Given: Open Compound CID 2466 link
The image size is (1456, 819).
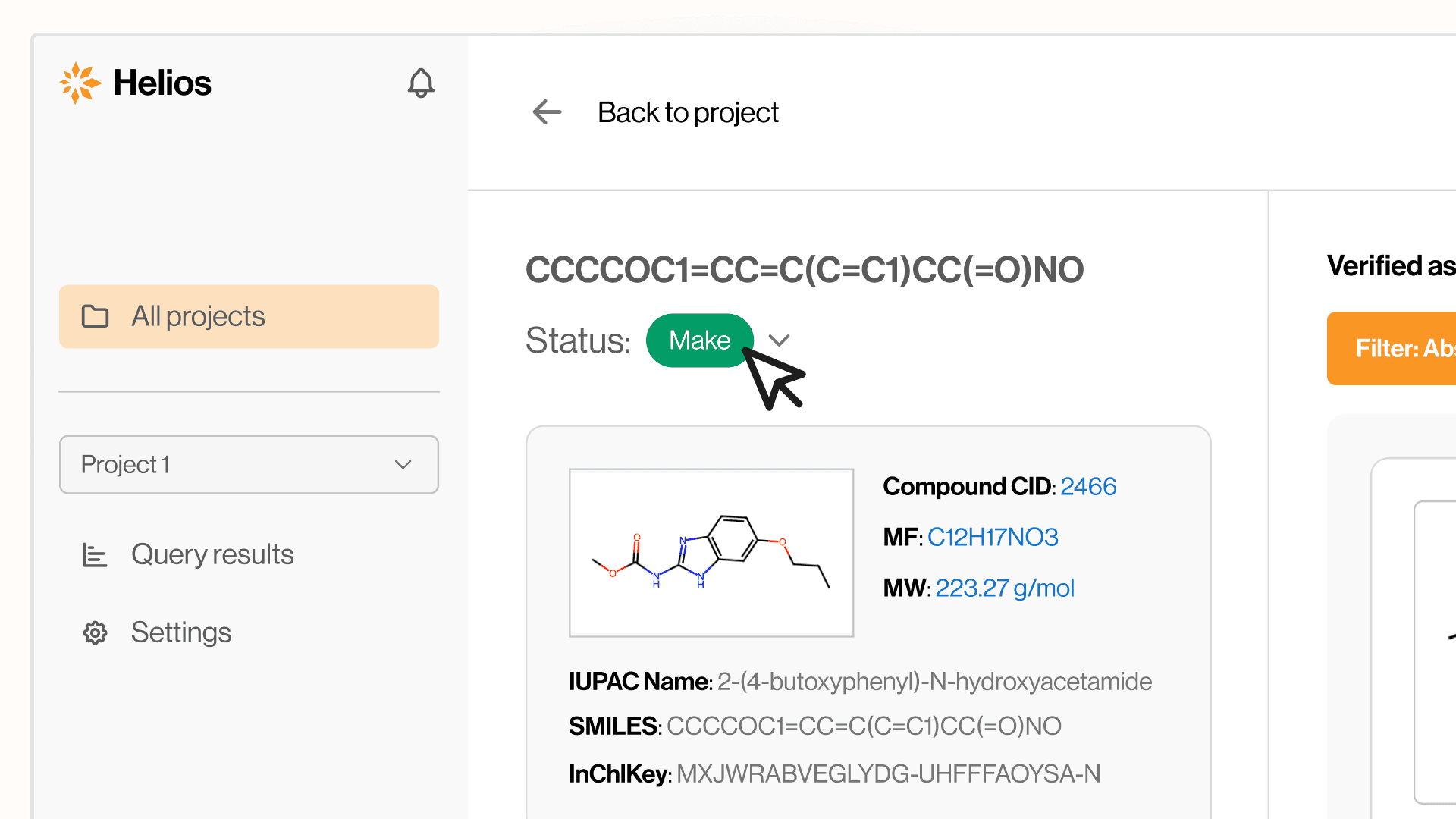Looking at the screenshot, I should click(1087, 486).
